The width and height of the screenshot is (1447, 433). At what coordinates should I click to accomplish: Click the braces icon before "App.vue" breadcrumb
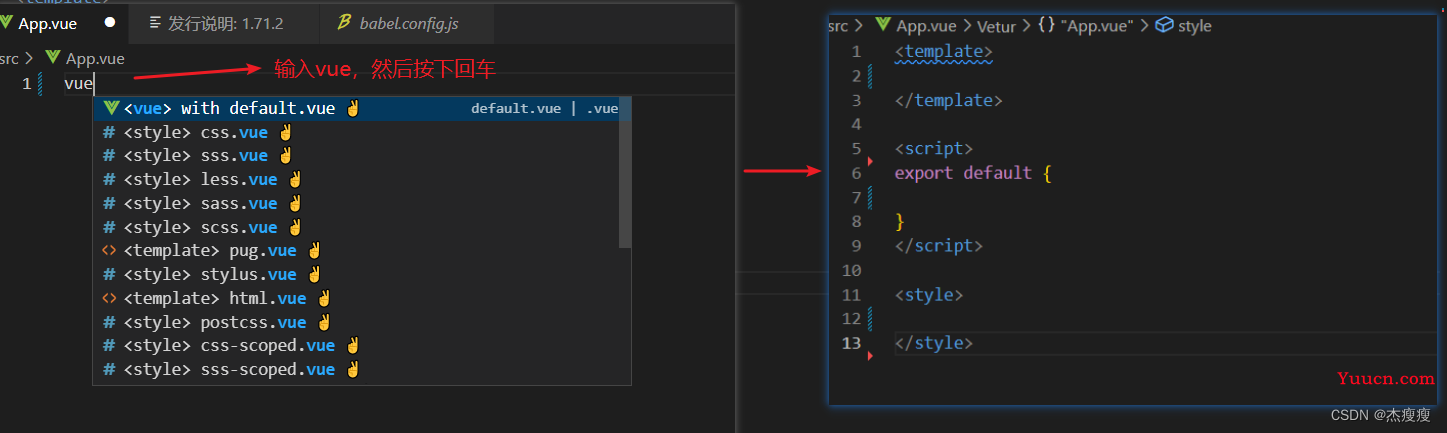(x=1045, y=27)
